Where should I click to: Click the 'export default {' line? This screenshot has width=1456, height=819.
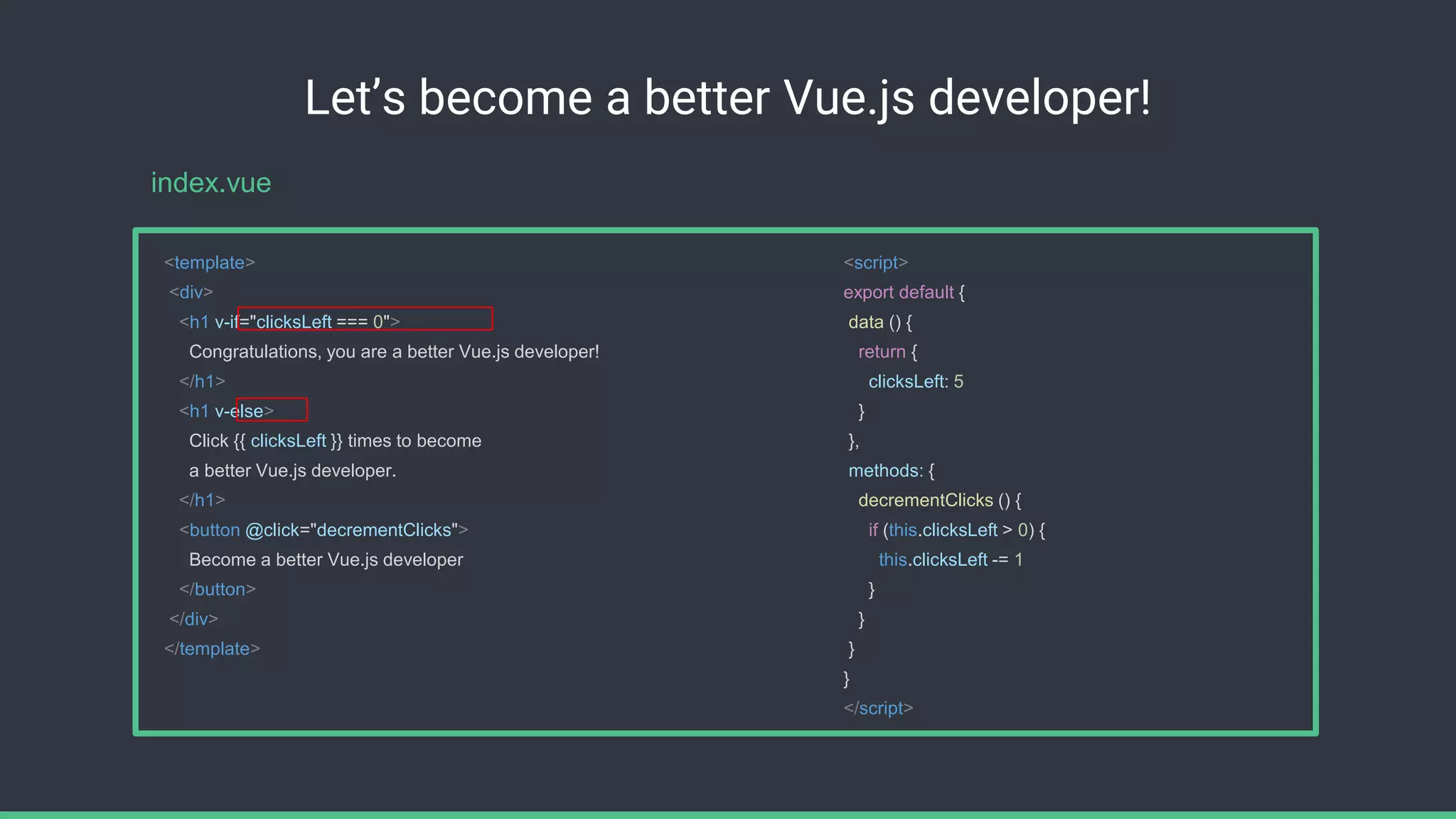coord(904,292)
